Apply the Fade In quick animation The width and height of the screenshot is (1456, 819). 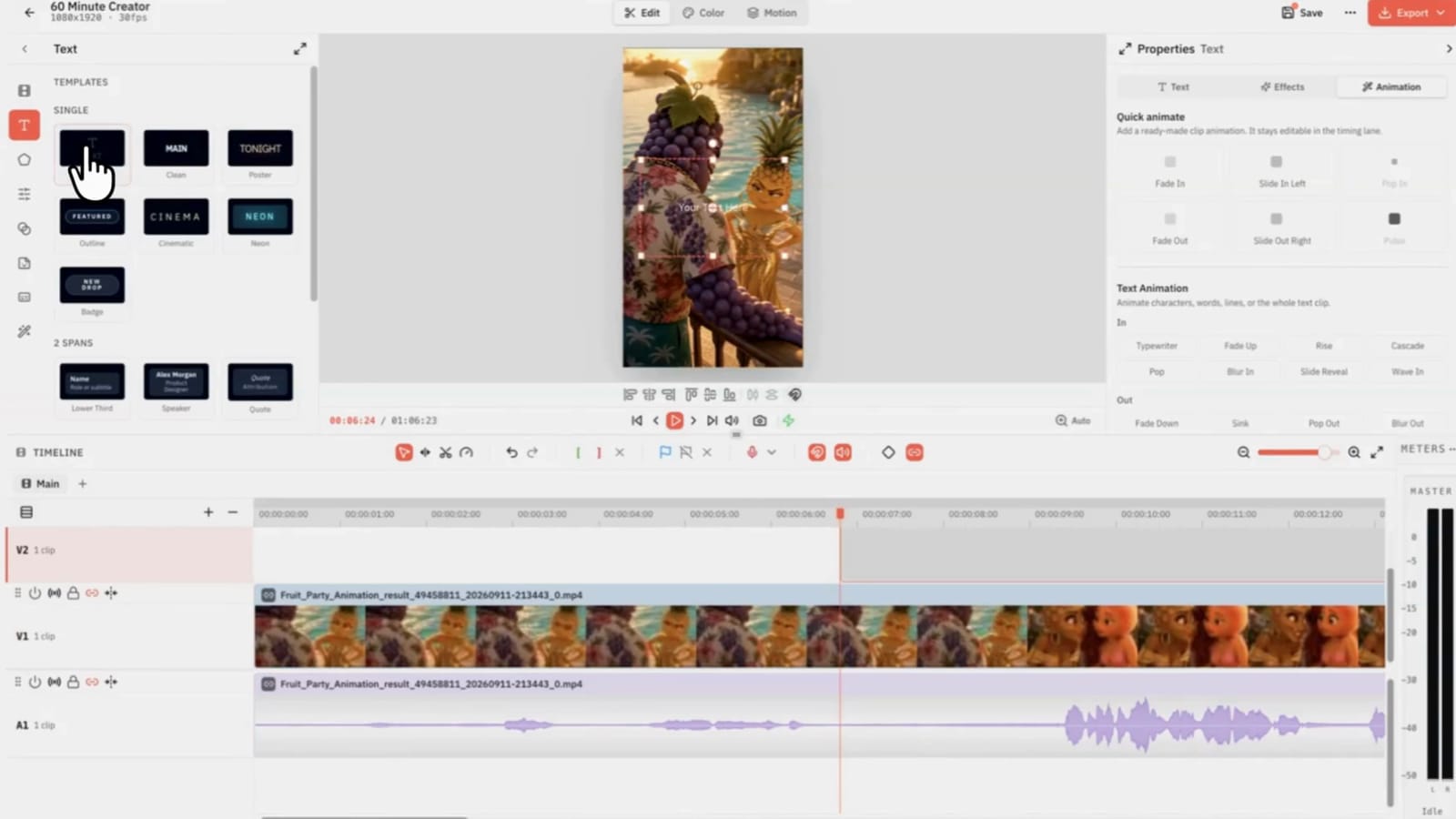pyautogui.click(x=1170, y=171)
